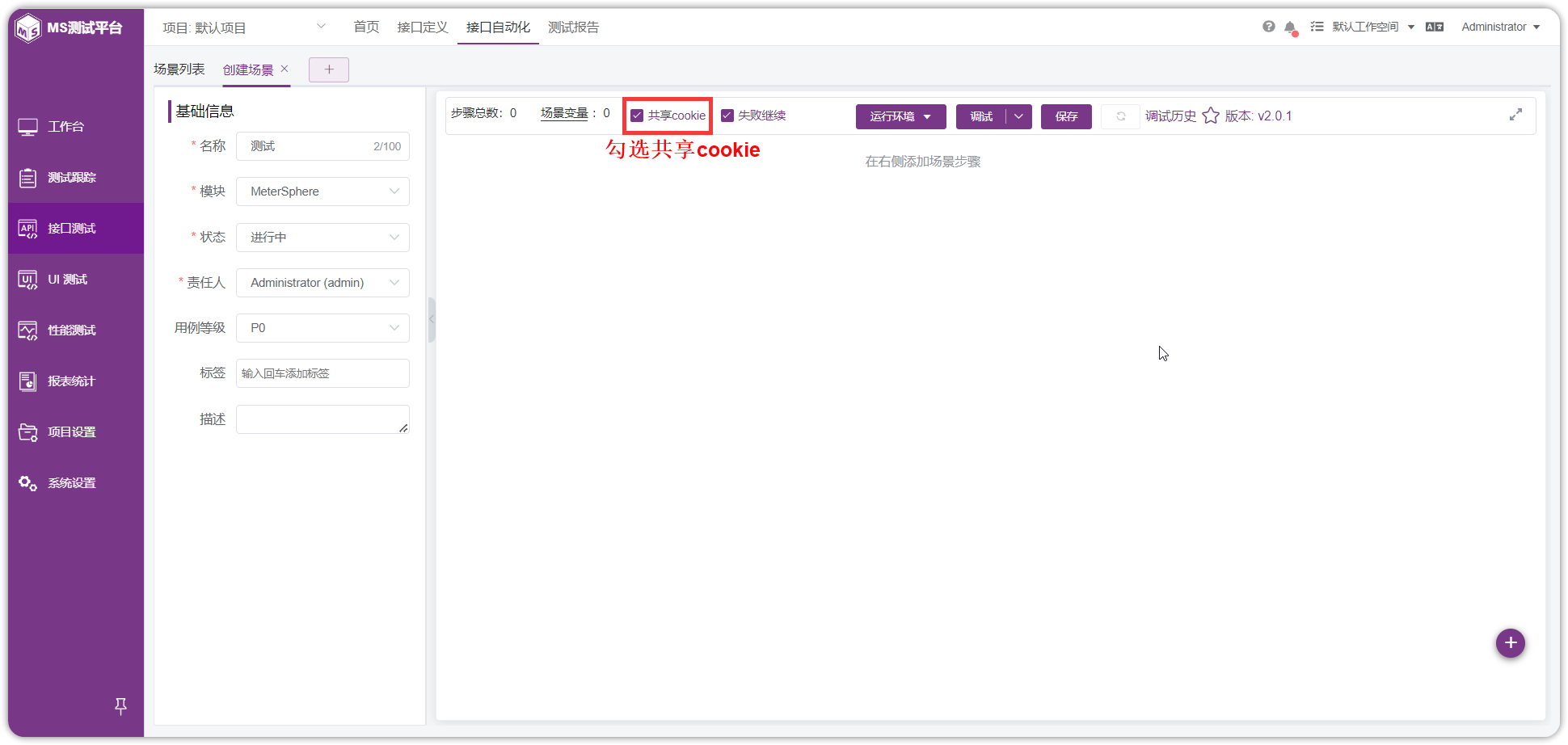
Task: Open 报表统计 reports module
Action: [76, 381]
